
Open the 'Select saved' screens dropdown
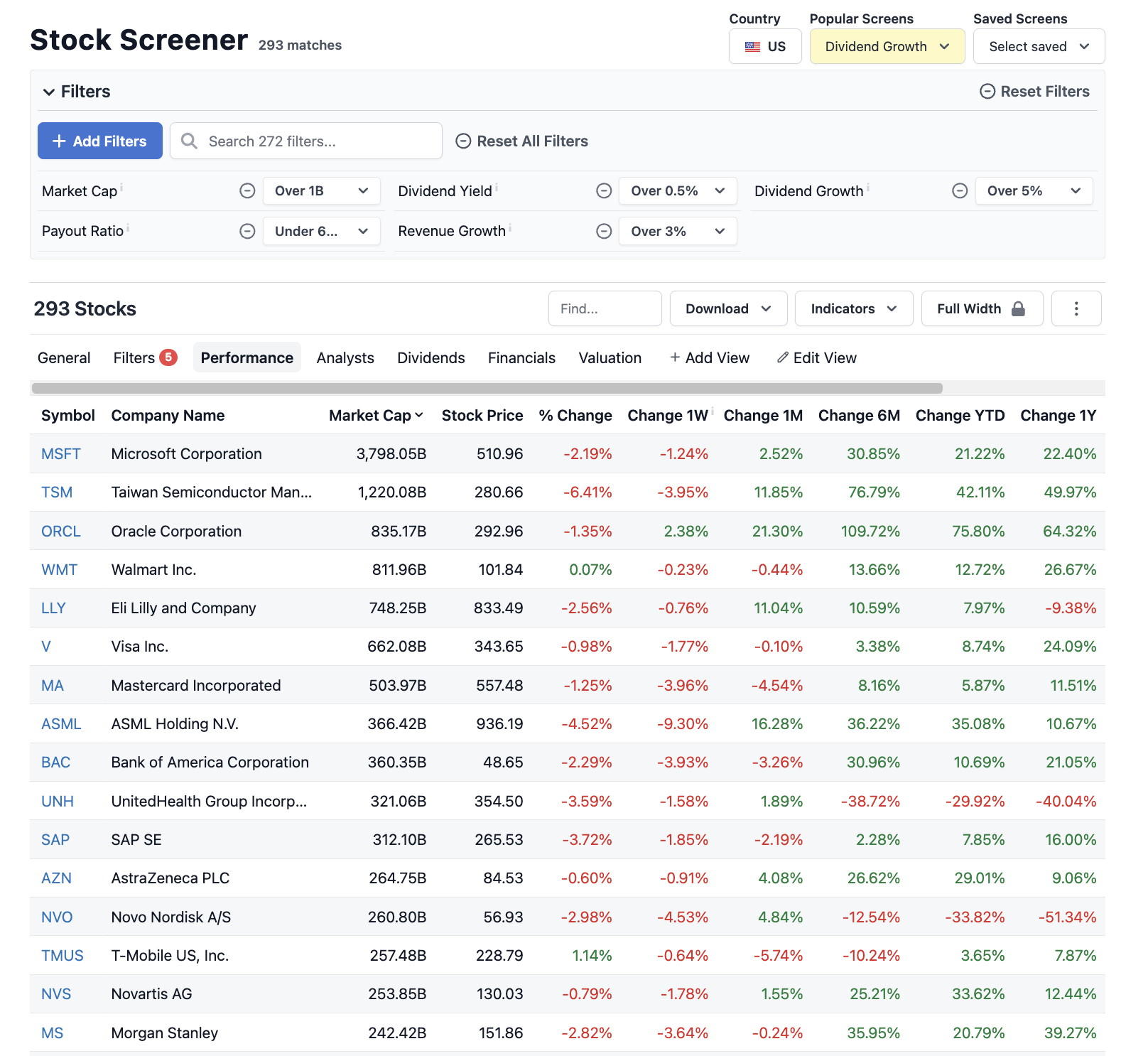pos(1039,46)
